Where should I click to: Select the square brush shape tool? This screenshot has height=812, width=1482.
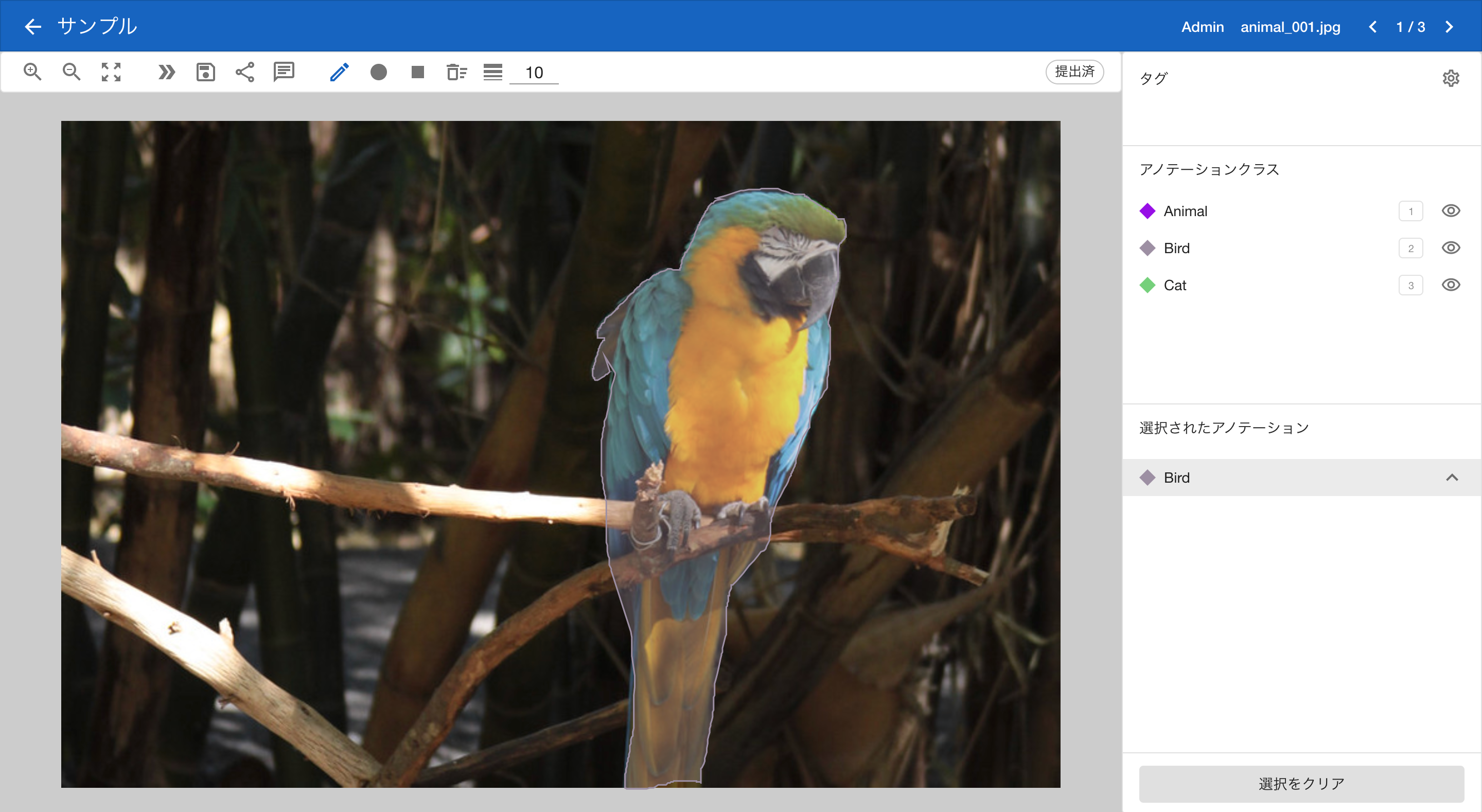pos(418,72)
